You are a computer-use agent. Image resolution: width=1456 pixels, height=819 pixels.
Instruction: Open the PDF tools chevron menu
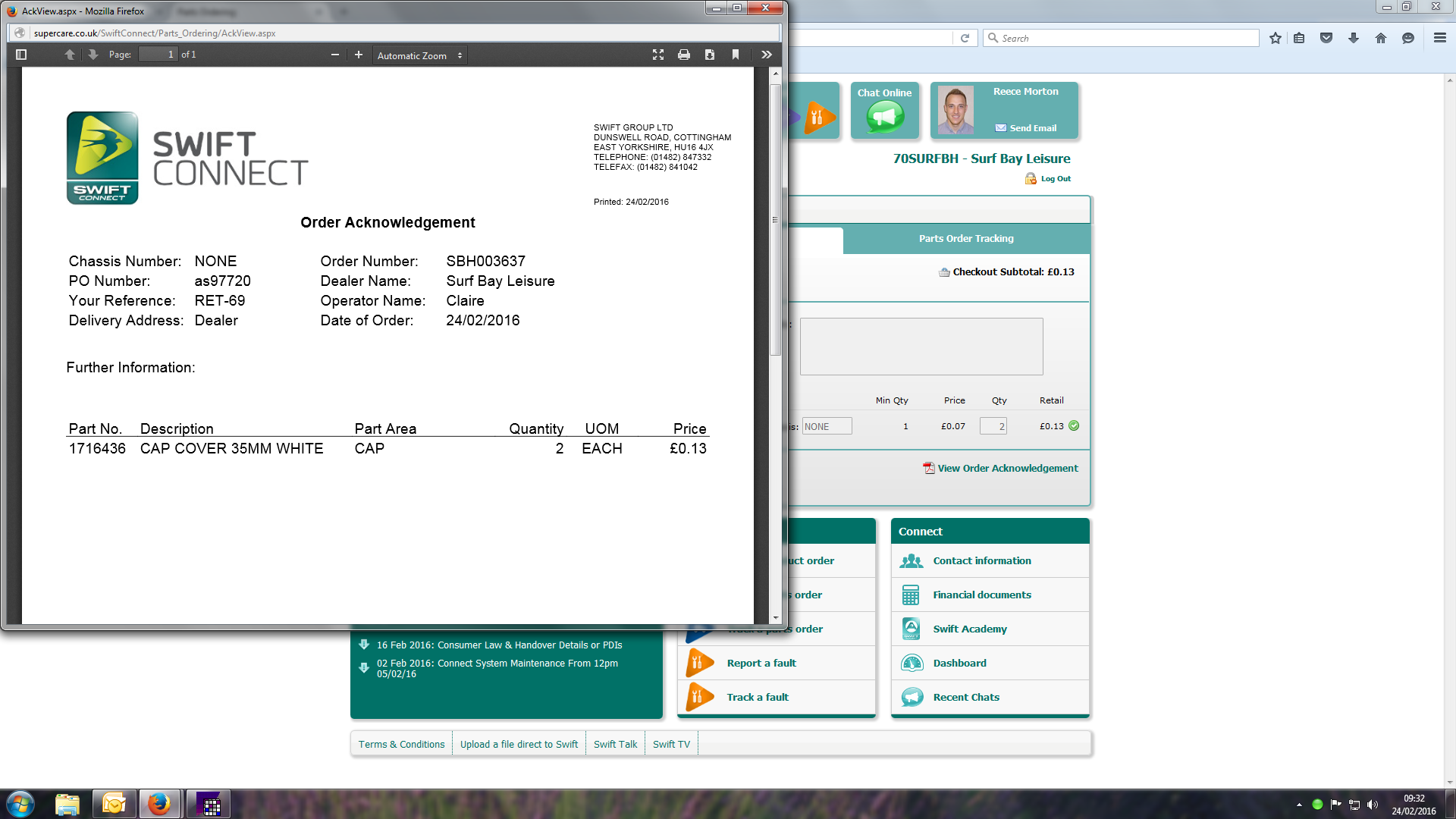767,55
